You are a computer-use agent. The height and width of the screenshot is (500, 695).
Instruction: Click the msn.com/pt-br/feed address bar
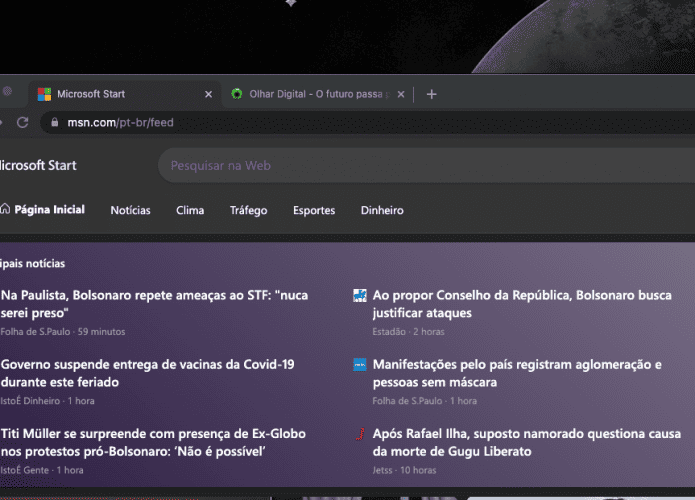coord(367,122)
